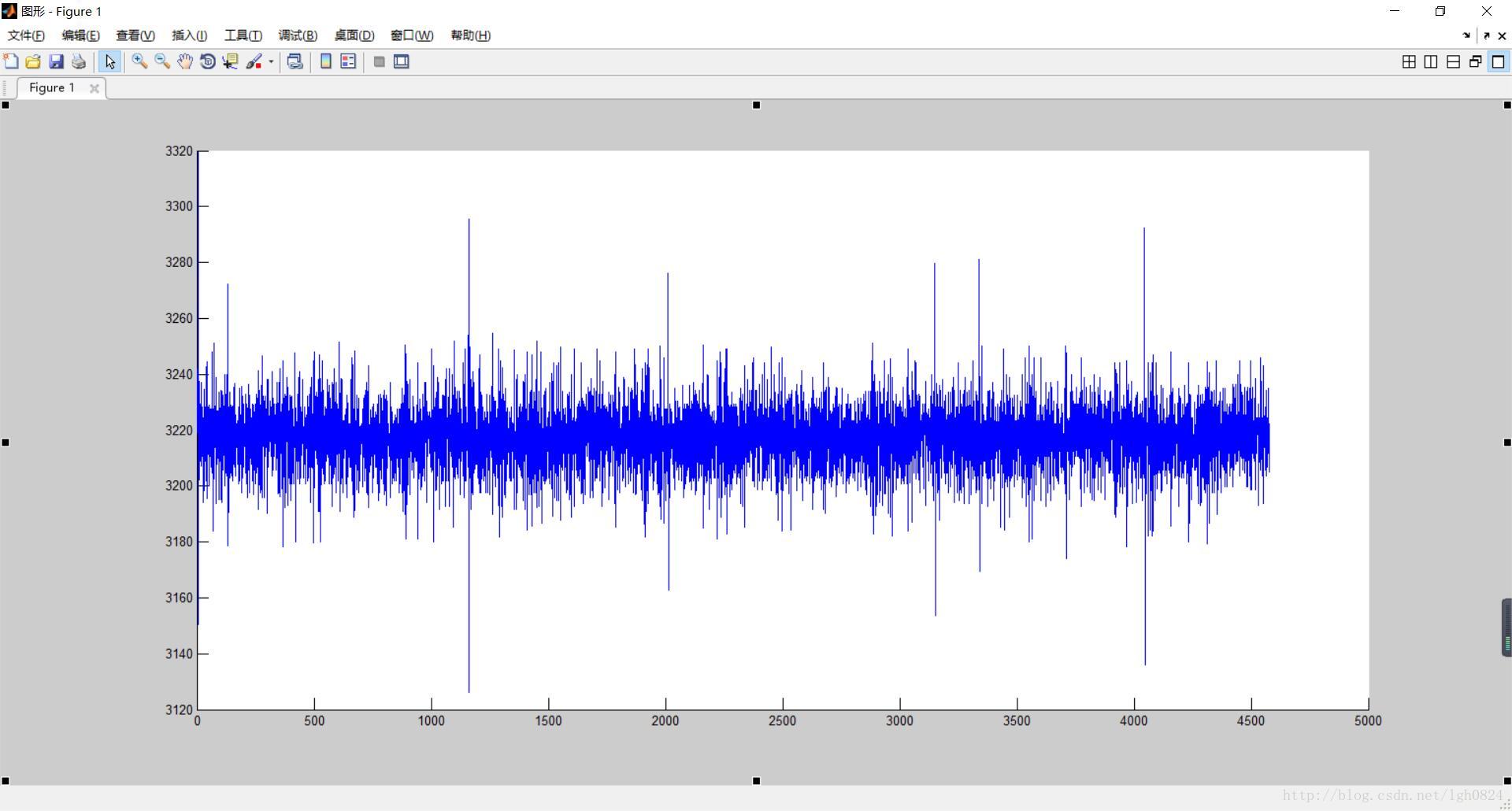Close the Figure 1 tab

94,88
